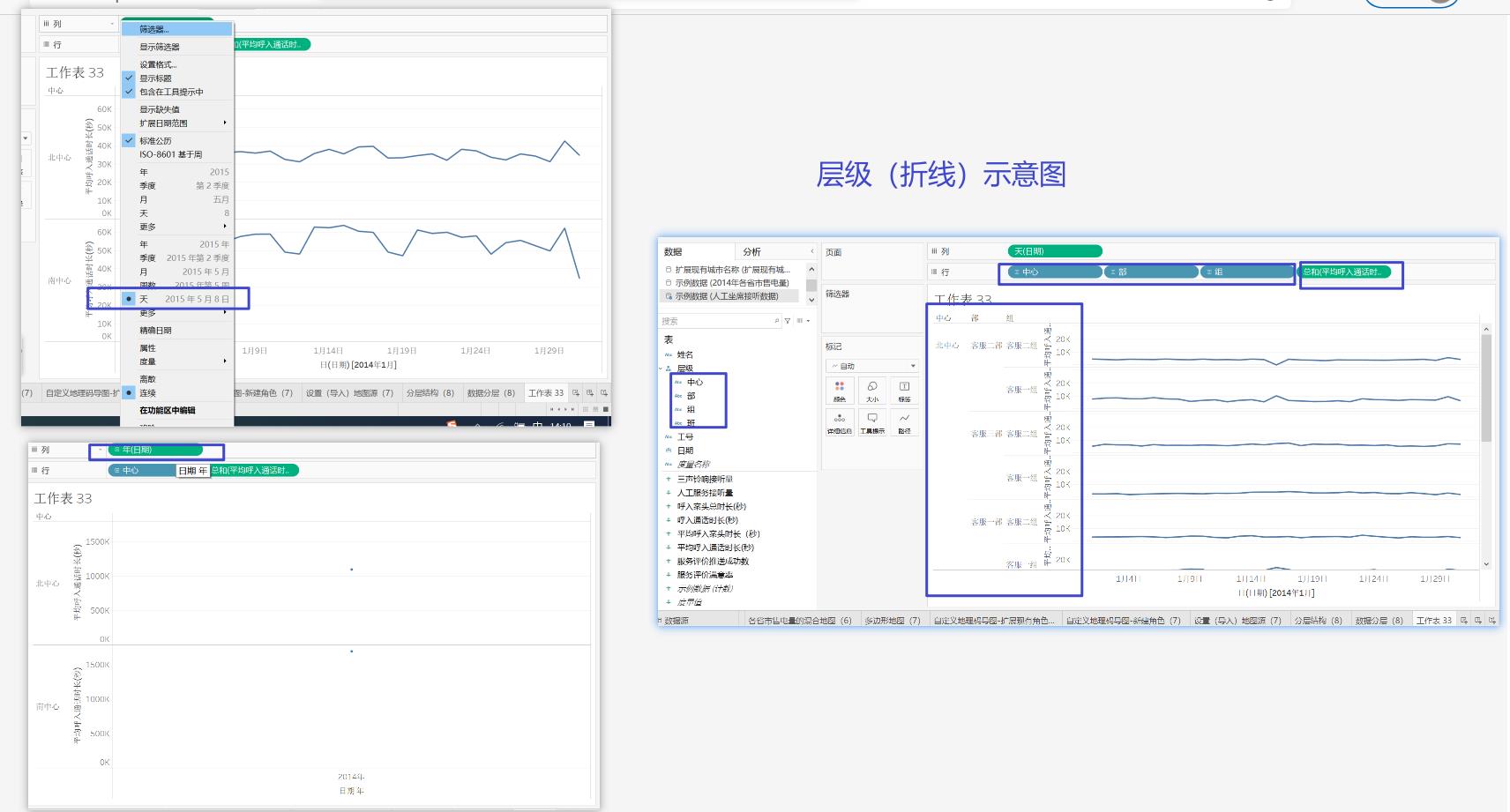Select the 班 field under 层级
The width and height of the screenshot is (1510, 812).
[x=691, y=423]
